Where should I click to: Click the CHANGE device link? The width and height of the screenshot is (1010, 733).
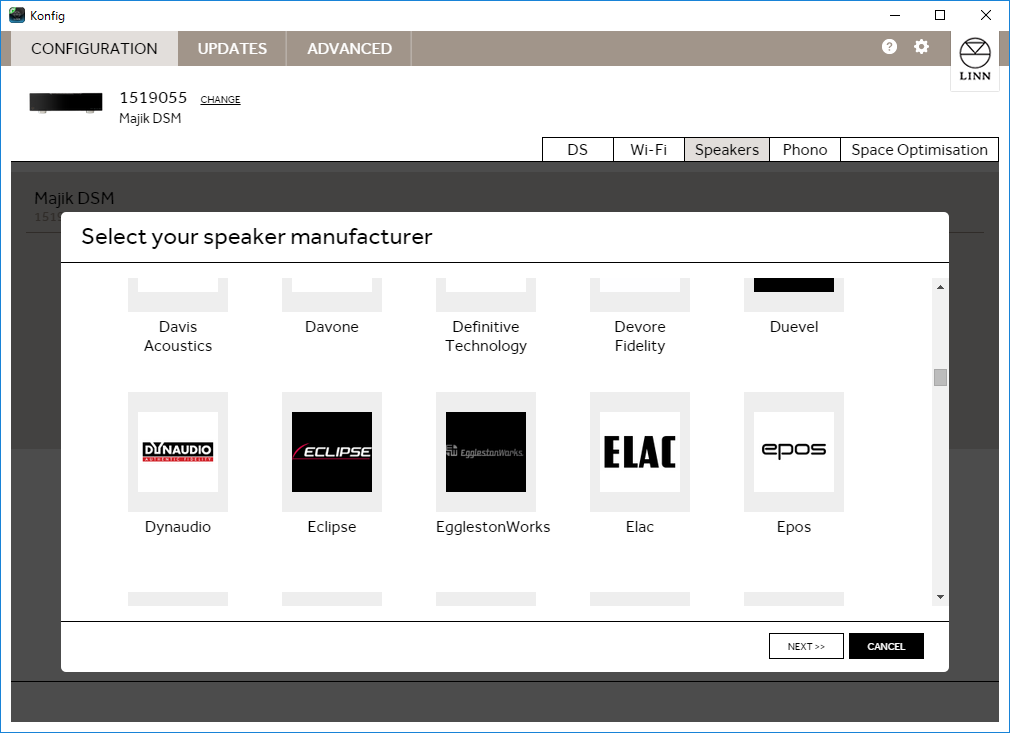point(220,99)
